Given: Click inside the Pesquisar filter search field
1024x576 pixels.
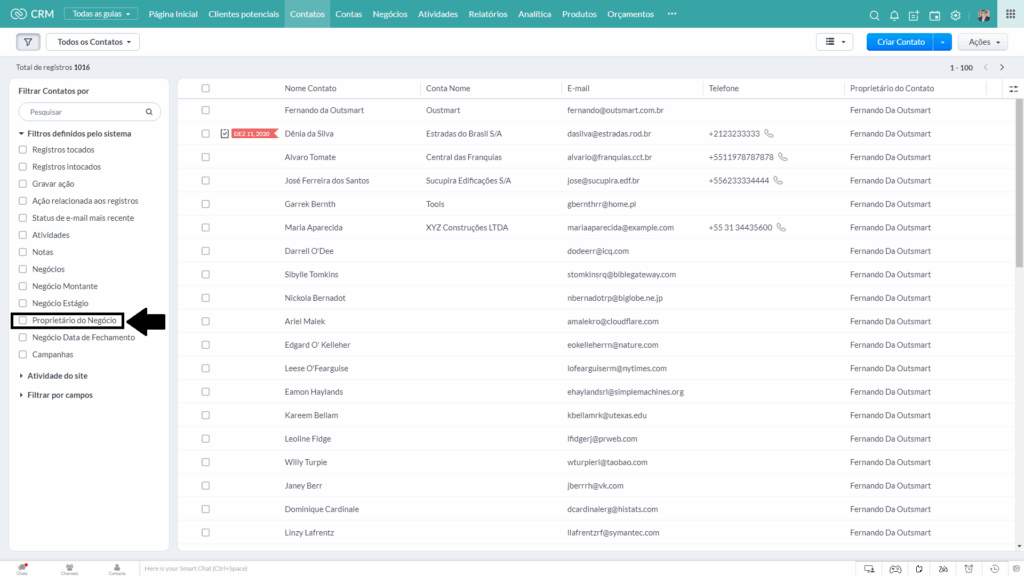Looking at the screenshot, I should point(89,112).
